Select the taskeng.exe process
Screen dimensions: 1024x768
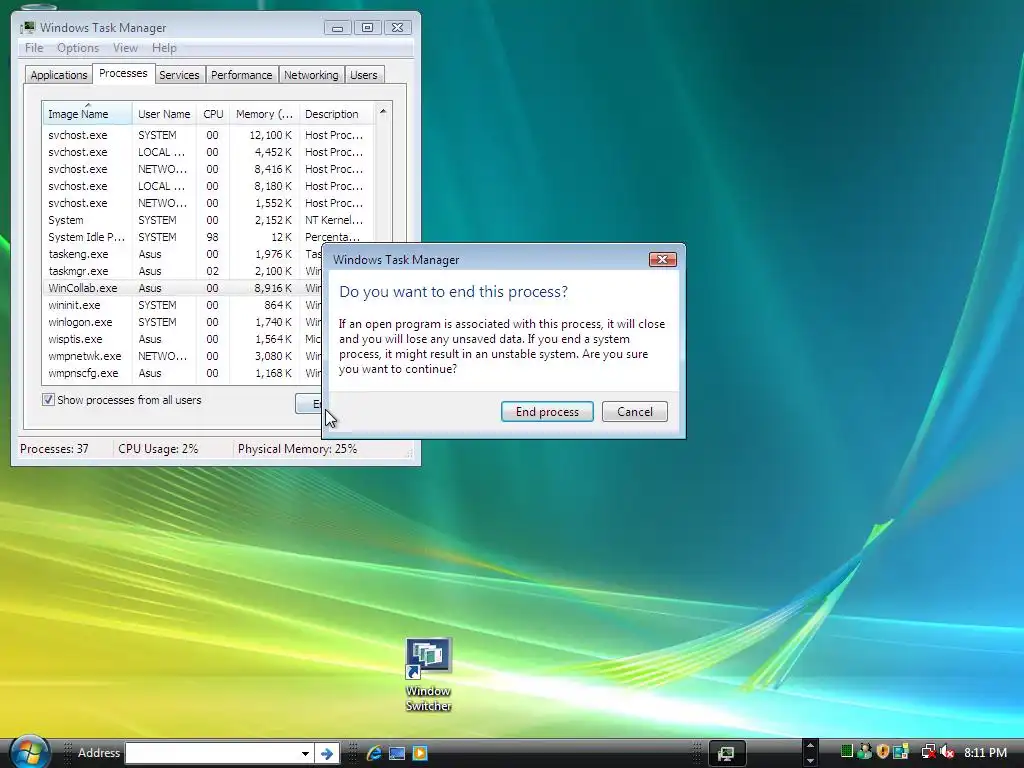point(184,254)
